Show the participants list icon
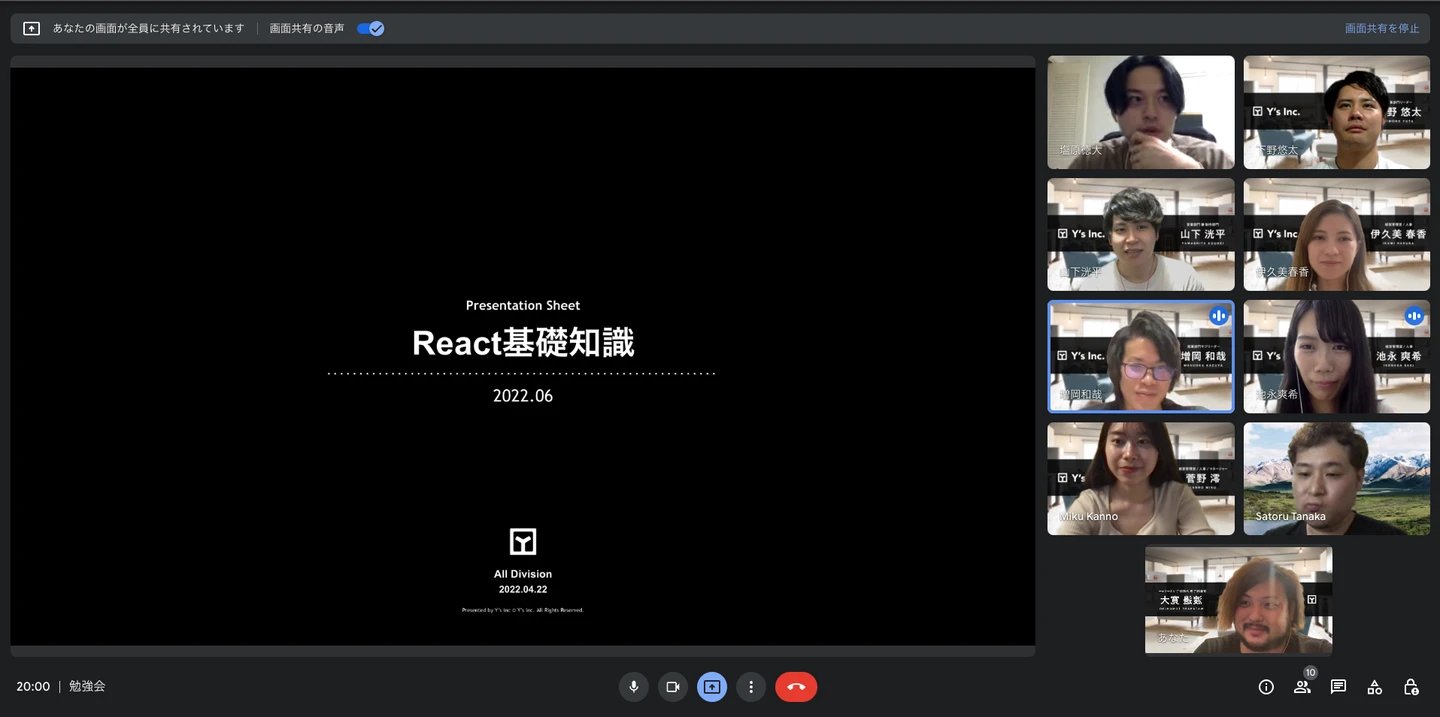The image size is (1440, 717). click(x=1302, y=687)
